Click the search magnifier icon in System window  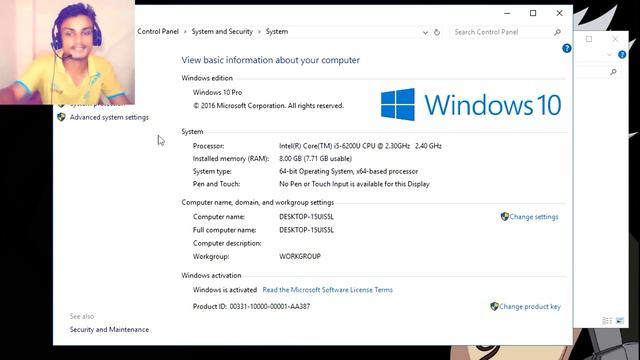558,32
